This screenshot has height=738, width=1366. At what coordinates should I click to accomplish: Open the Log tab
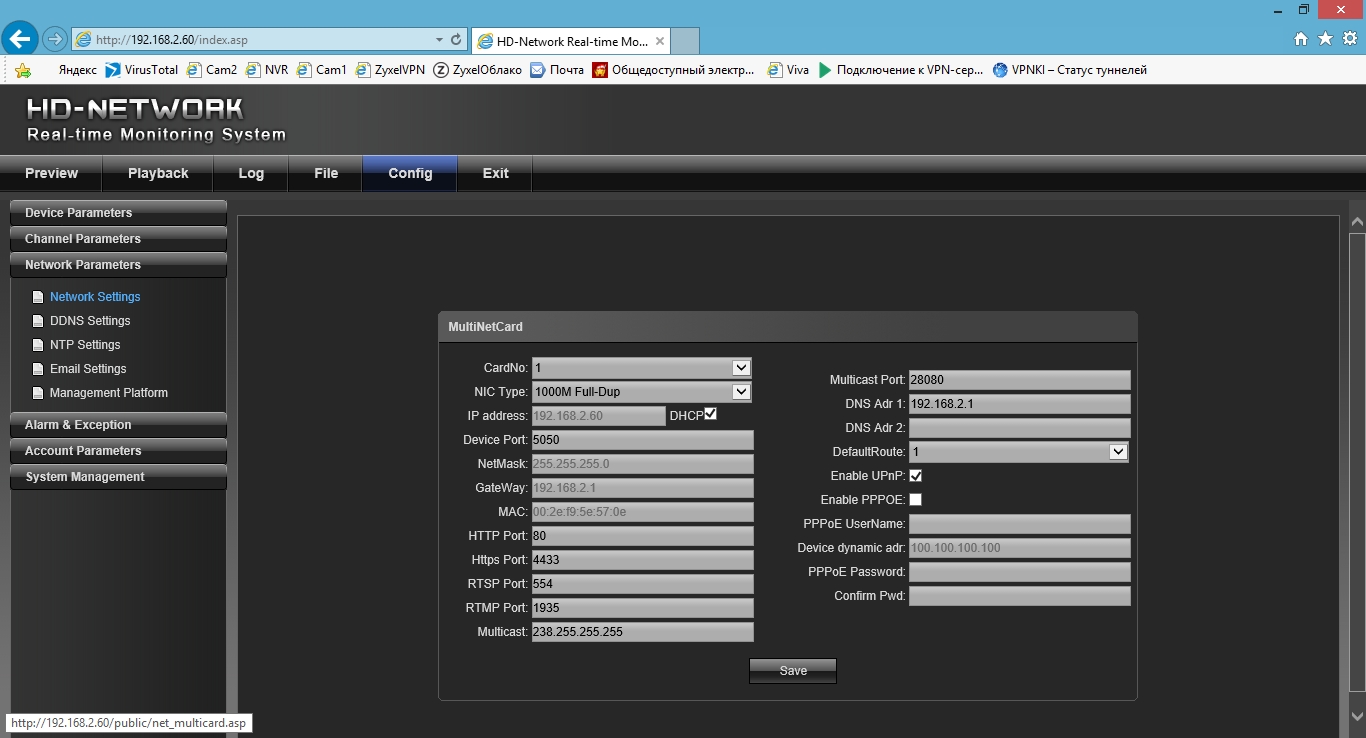[x=251, y=173]
